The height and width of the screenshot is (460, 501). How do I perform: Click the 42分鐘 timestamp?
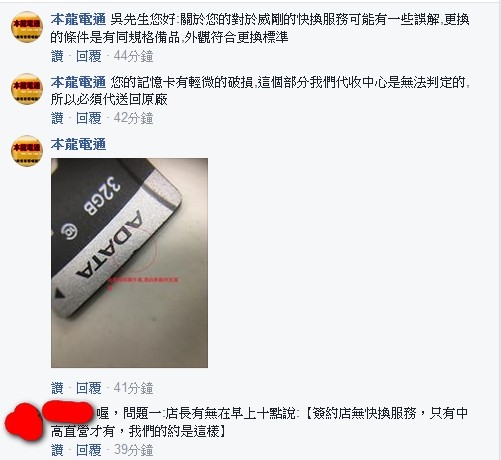coord(133,118)
